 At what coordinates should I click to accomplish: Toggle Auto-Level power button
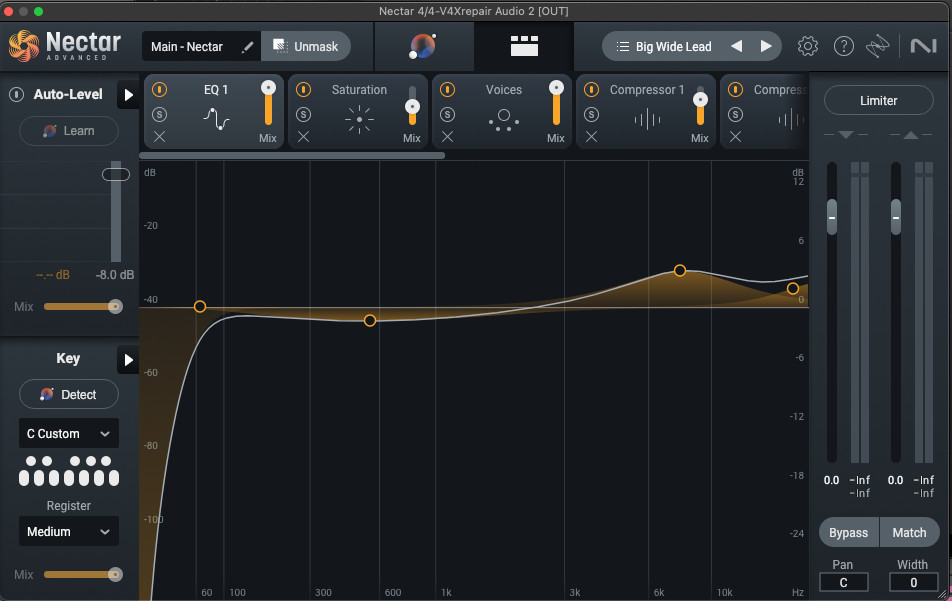[16, 94]
